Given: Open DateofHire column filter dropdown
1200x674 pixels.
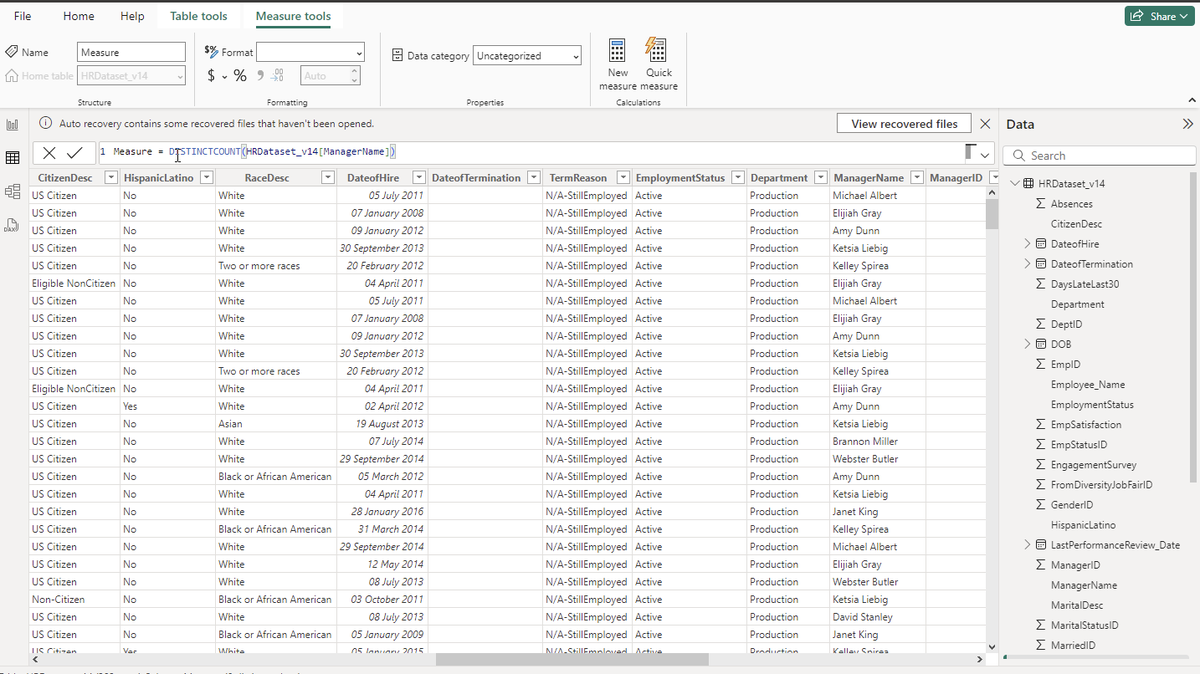Looking at the screenshot, I should coord(420,178).
